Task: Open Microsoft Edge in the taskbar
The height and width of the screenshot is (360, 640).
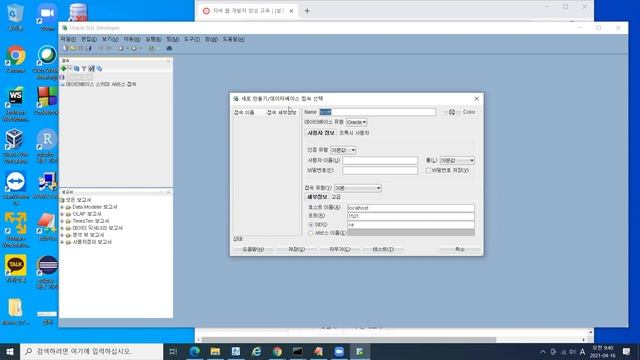Action: pos(195,351)
